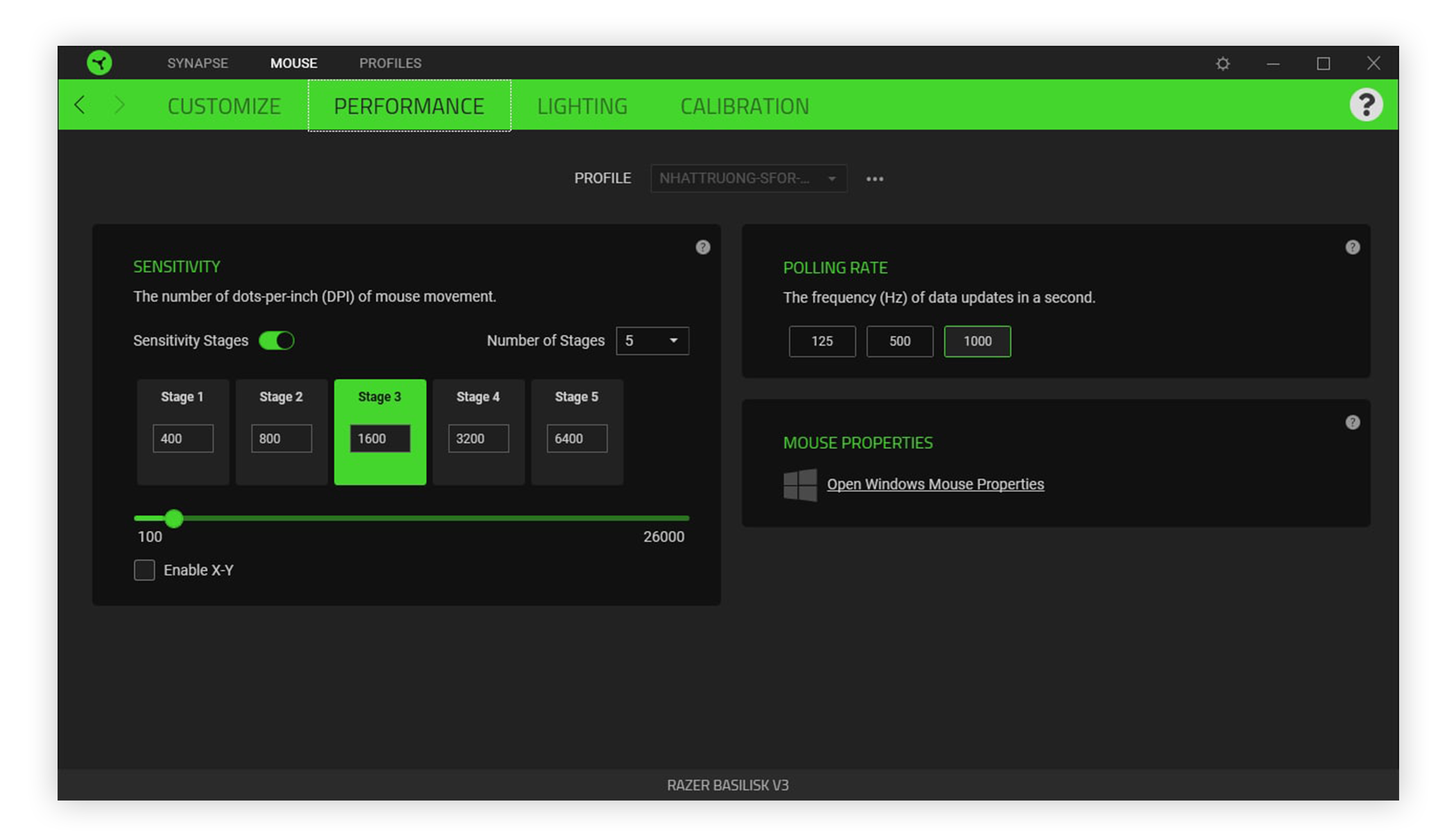1456x838 pixels.
Task: Click the DPI slider handle
Action: point(174,518)
